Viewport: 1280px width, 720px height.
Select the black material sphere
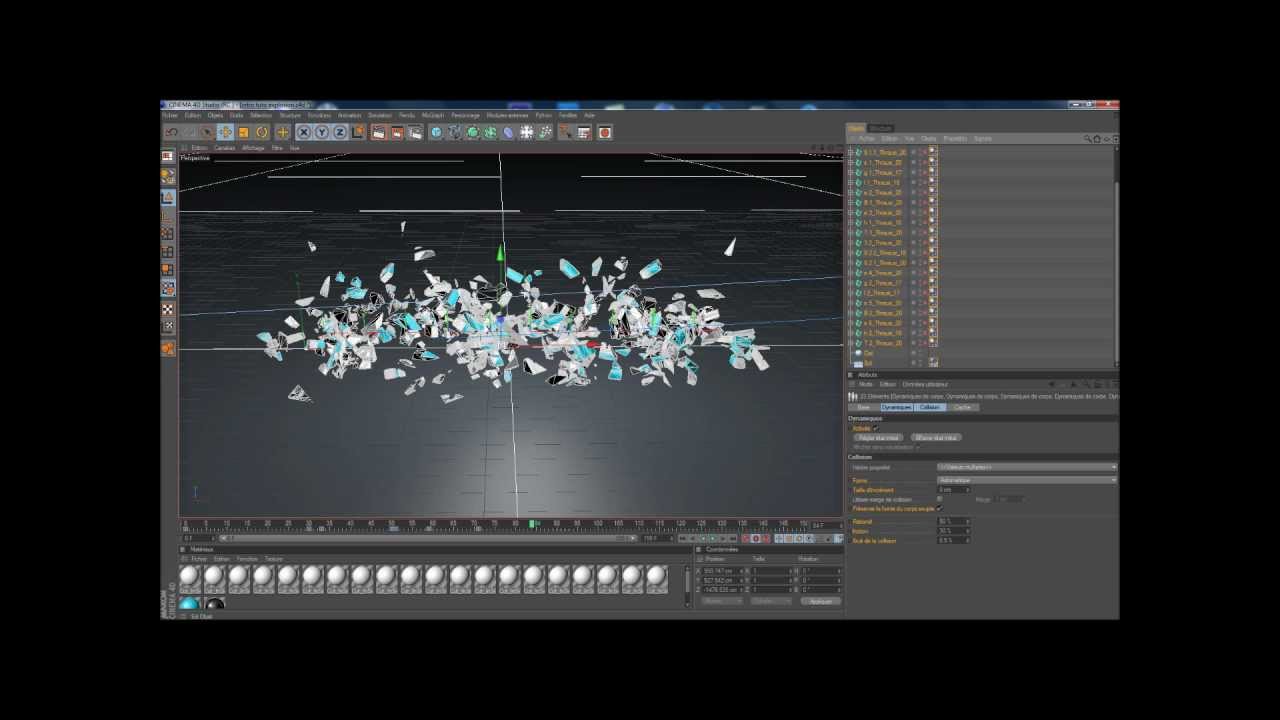point(214,603)
